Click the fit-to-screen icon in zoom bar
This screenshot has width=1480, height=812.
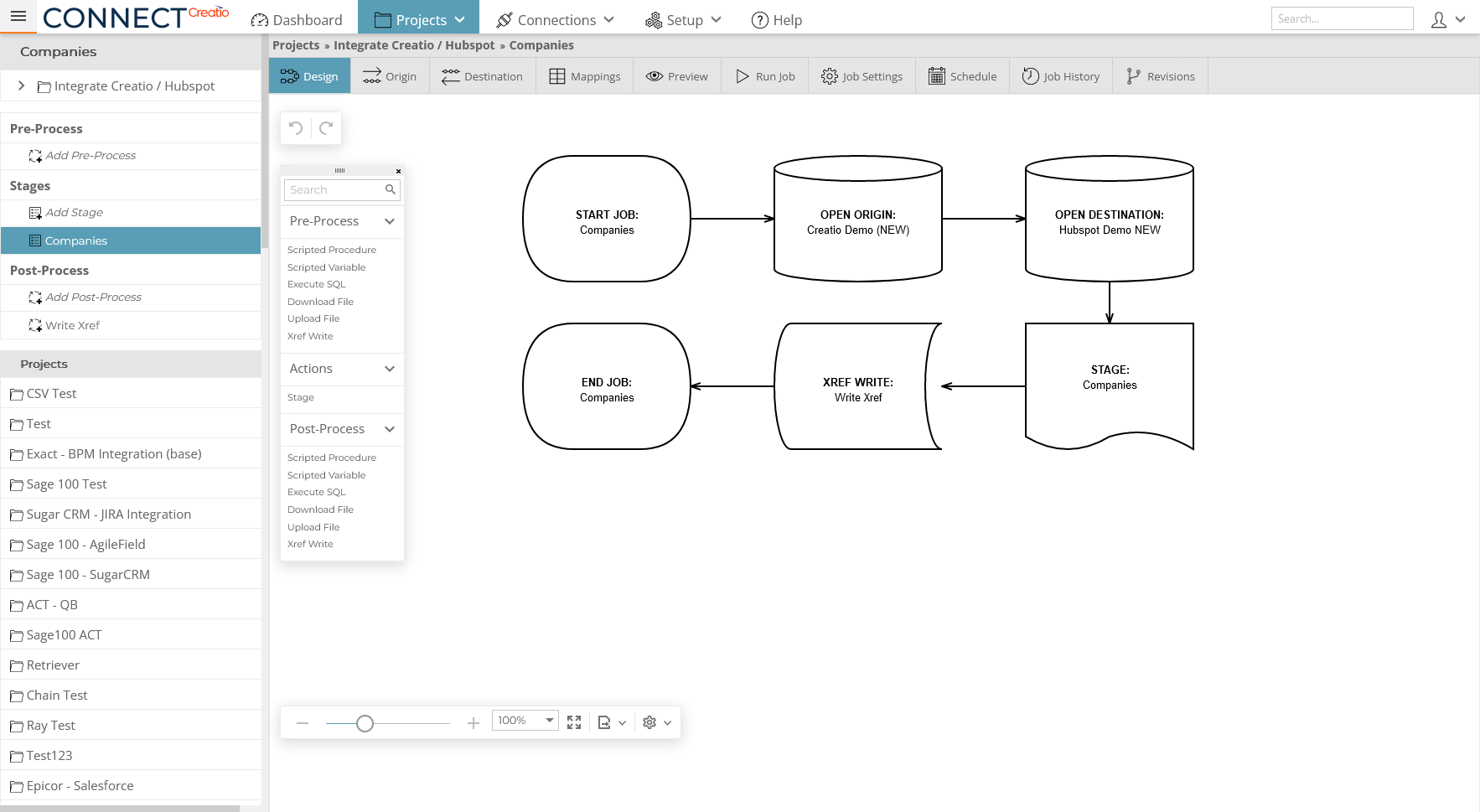[574, 721]
